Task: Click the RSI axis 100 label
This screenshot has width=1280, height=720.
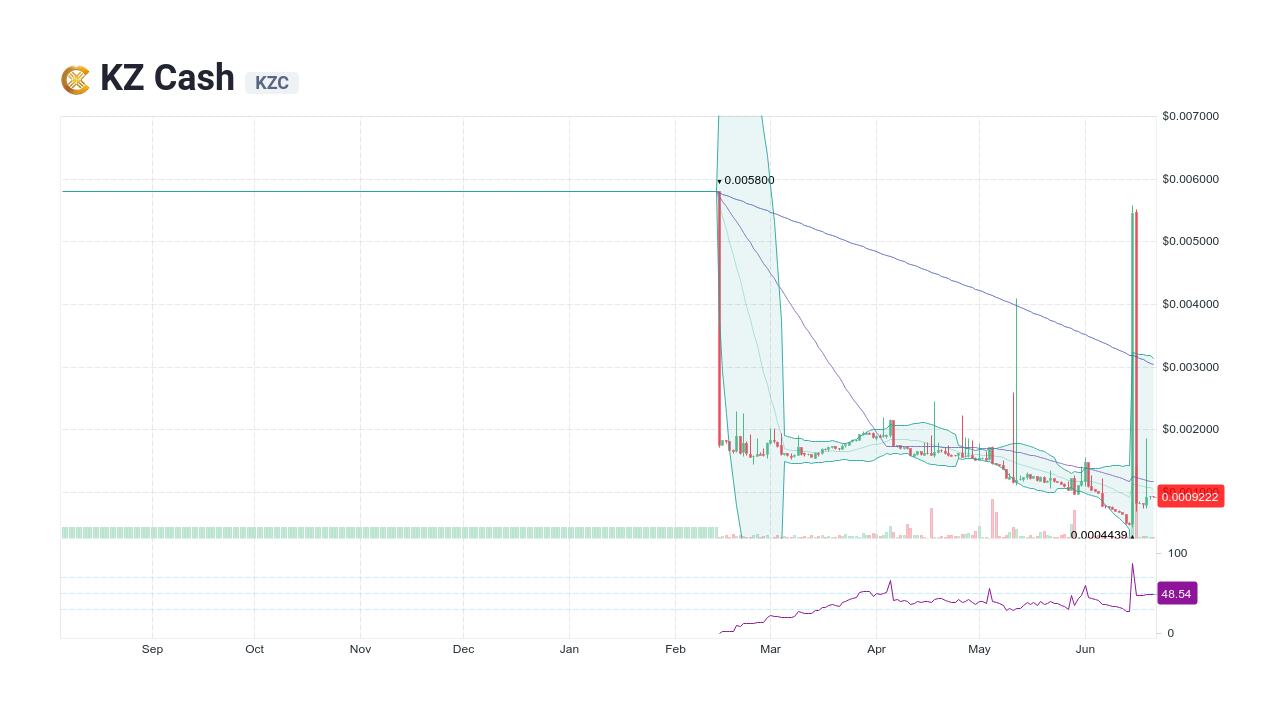Action: pos(1178,553)
